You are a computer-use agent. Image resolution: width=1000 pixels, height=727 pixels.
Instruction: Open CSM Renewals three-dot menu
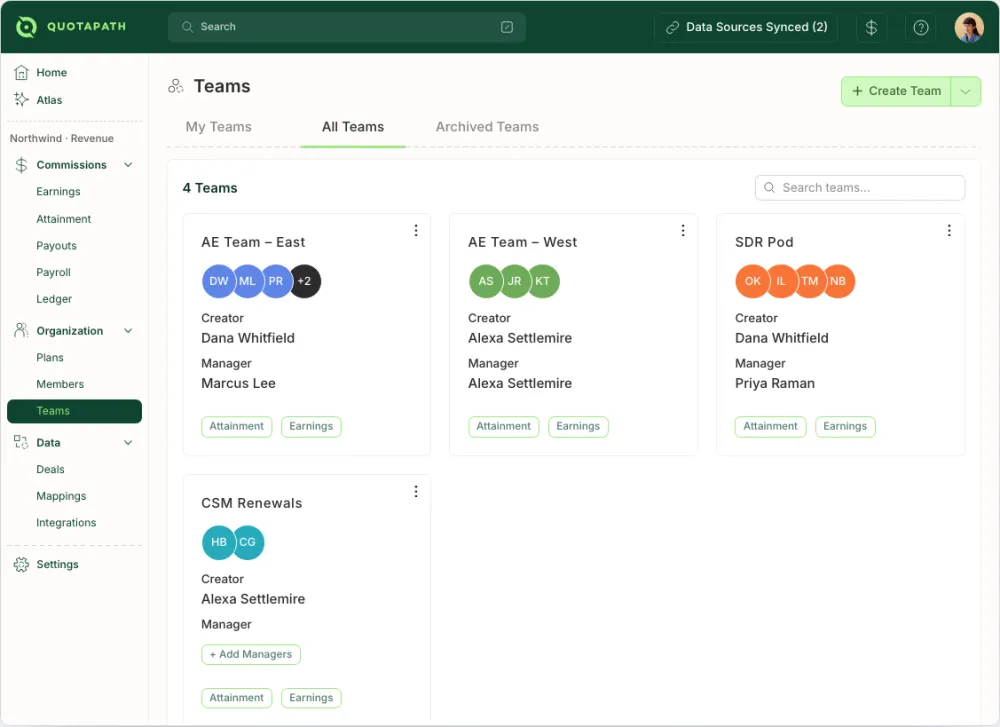pos(416,491)
